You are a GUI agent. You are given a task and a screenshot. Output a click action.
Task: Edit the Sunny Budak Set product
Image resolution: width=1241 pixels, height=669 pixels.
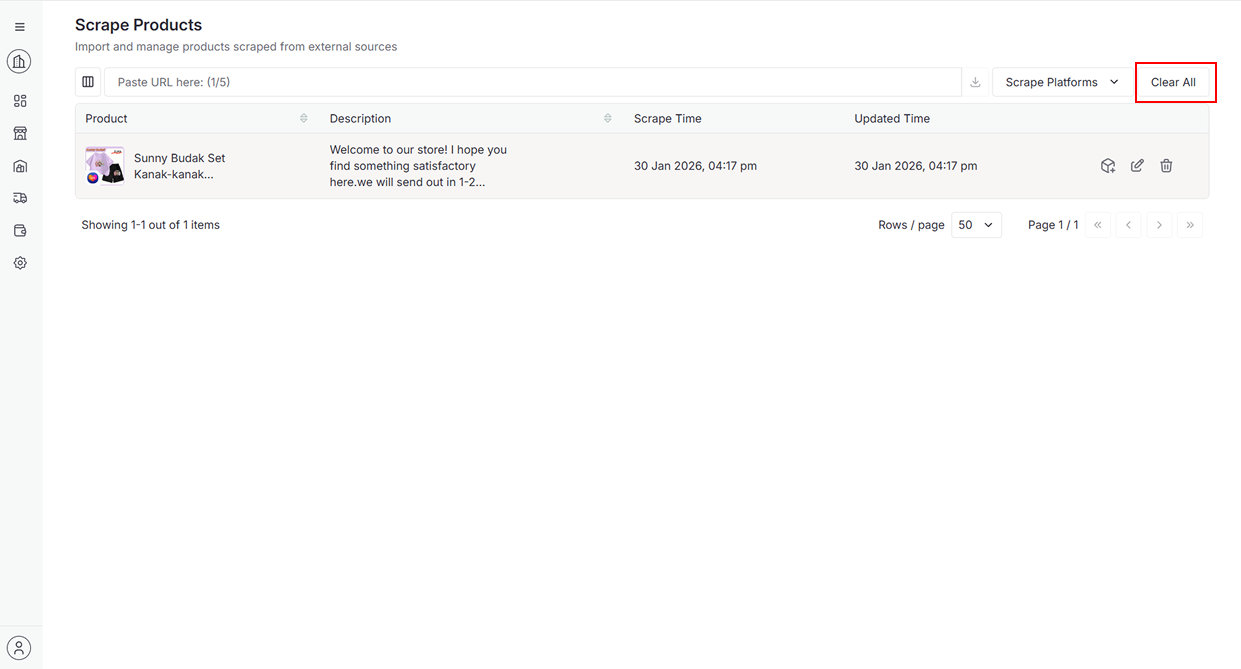tap(1137, 166)
